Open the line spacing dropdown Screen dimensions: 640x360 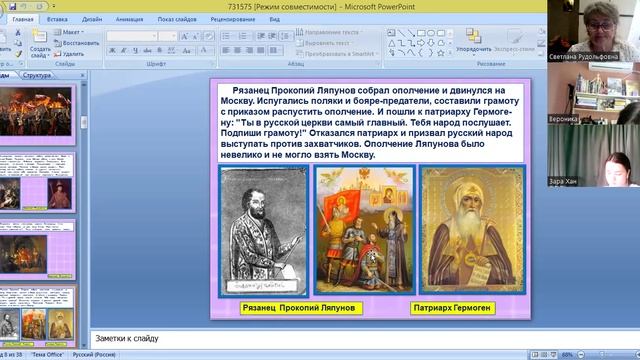(286, 36)
